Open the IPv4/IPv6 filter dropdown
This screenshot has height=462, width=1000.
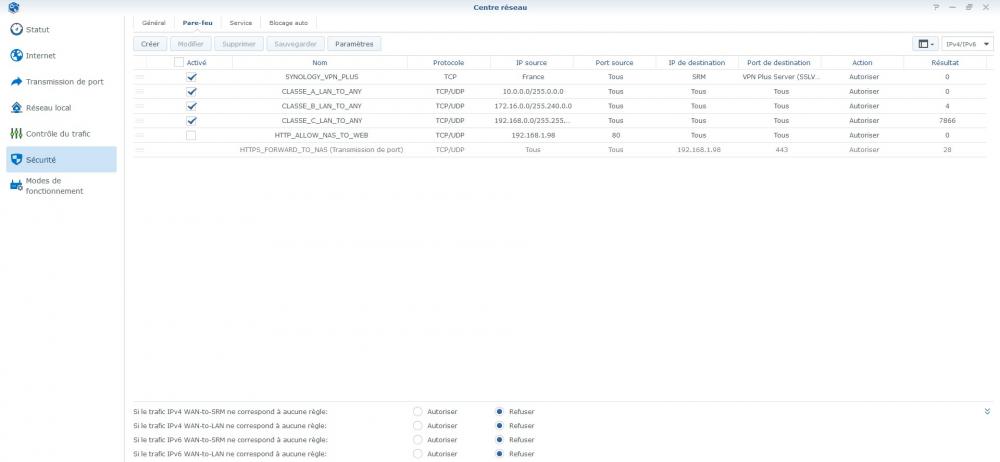967,44
